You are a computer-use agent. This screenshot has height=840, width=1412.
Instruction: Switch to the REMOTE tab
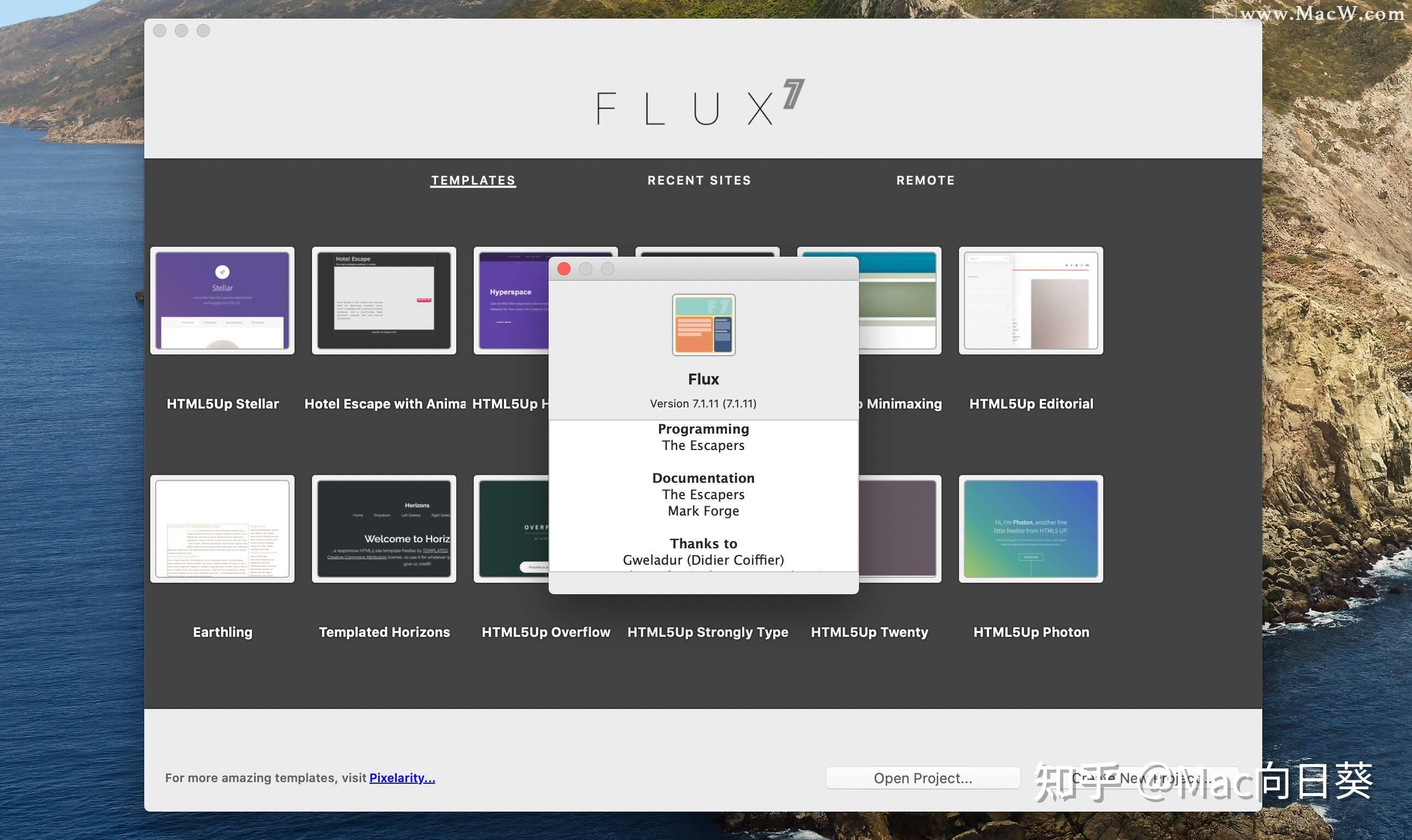926,180
